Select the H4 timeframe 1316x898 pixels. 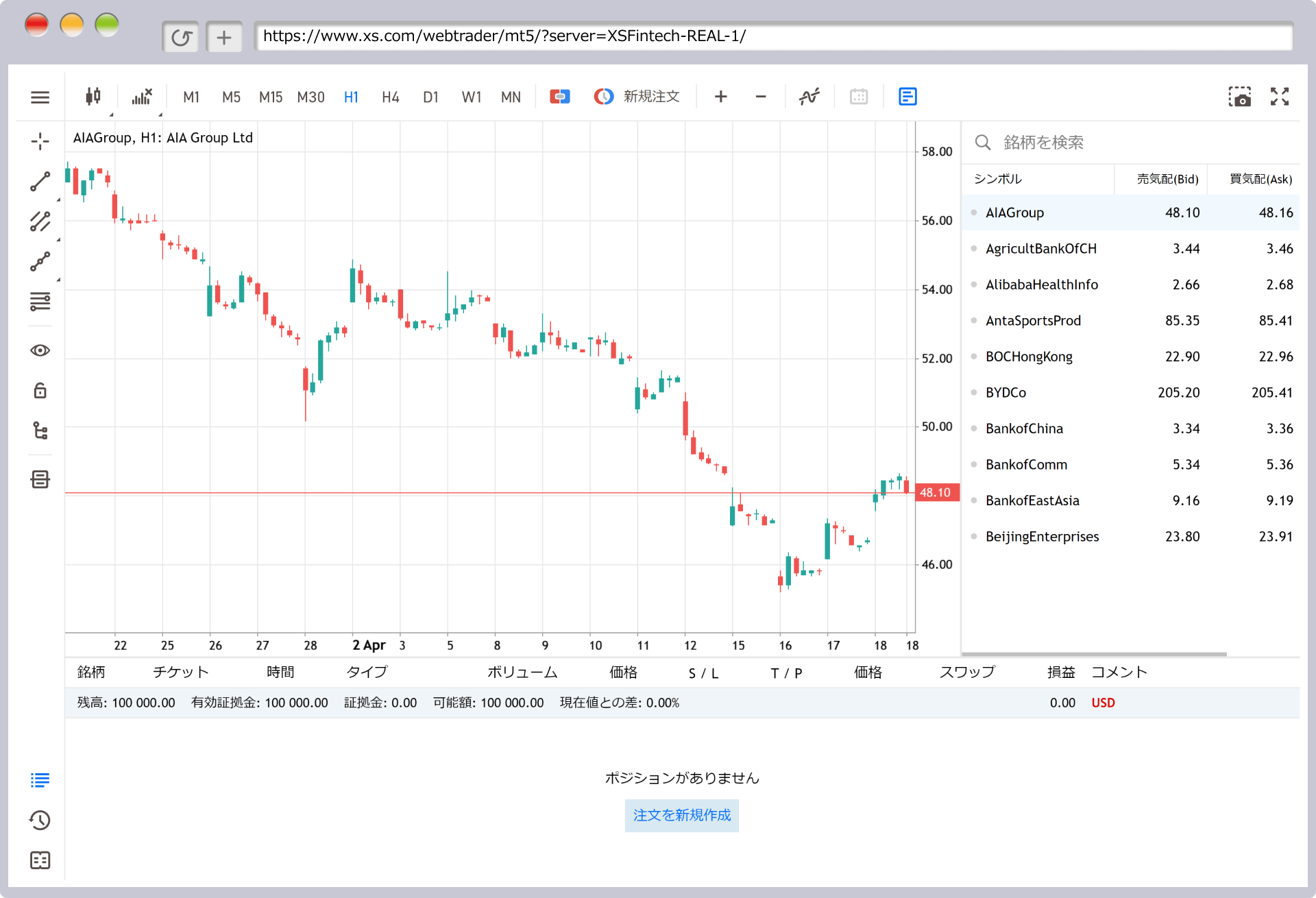[x=391, y=97]
